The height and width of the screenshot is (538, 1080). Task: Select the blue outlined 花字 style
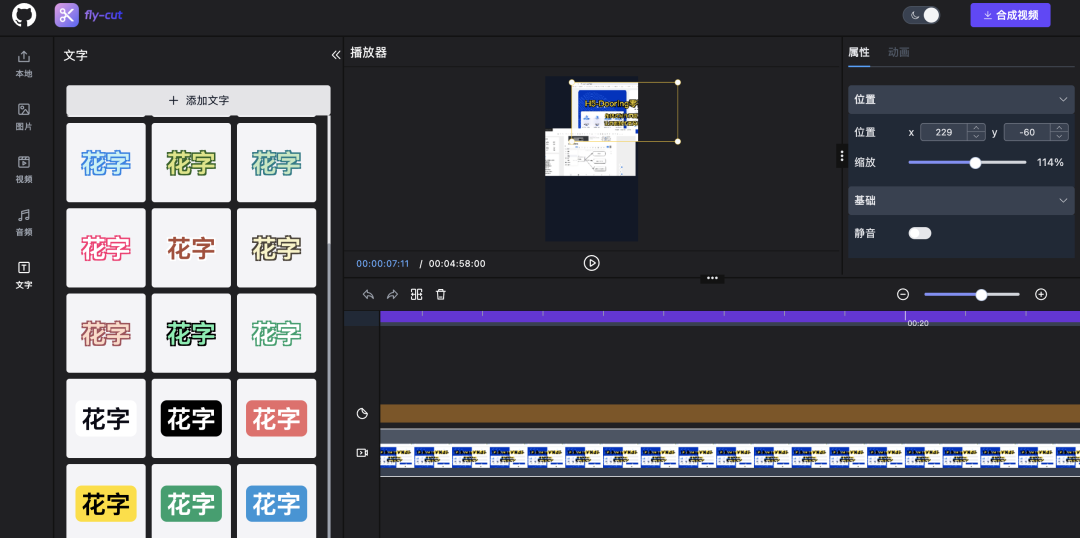(106, 163)
